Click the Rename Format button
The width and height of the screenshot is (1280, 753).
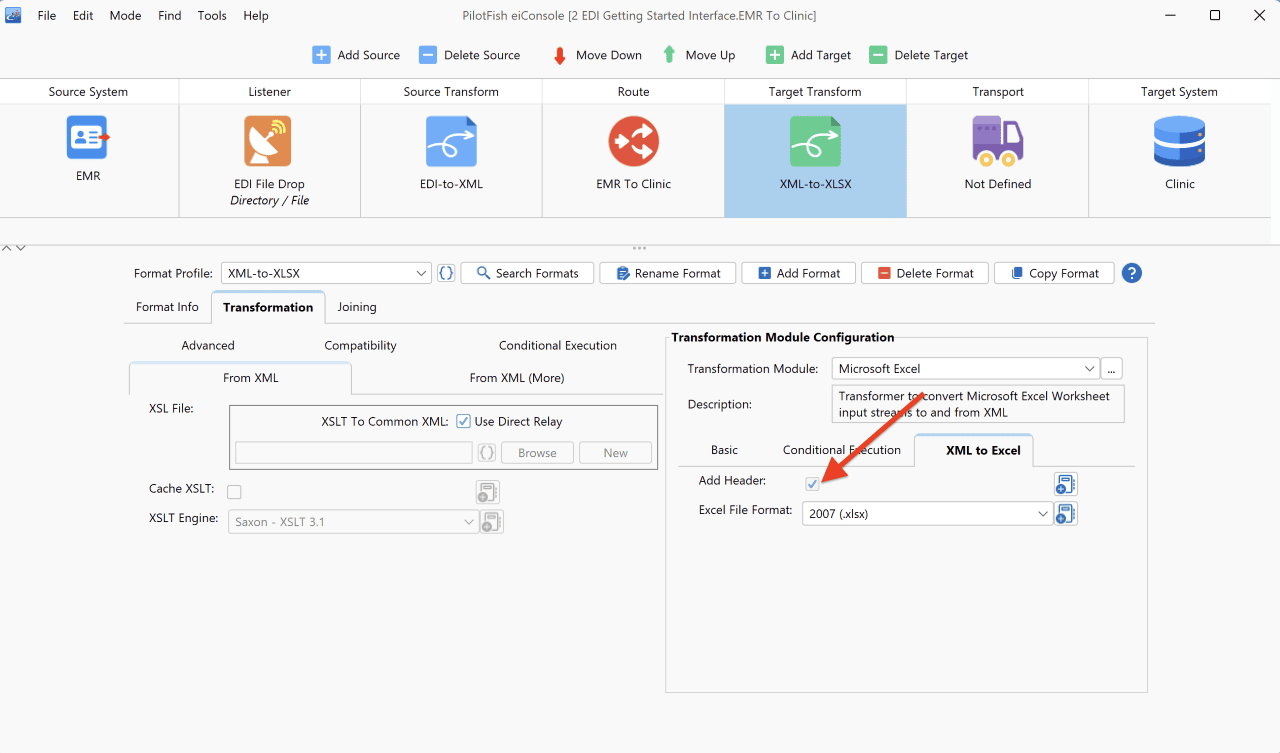(x=668, y=273)
